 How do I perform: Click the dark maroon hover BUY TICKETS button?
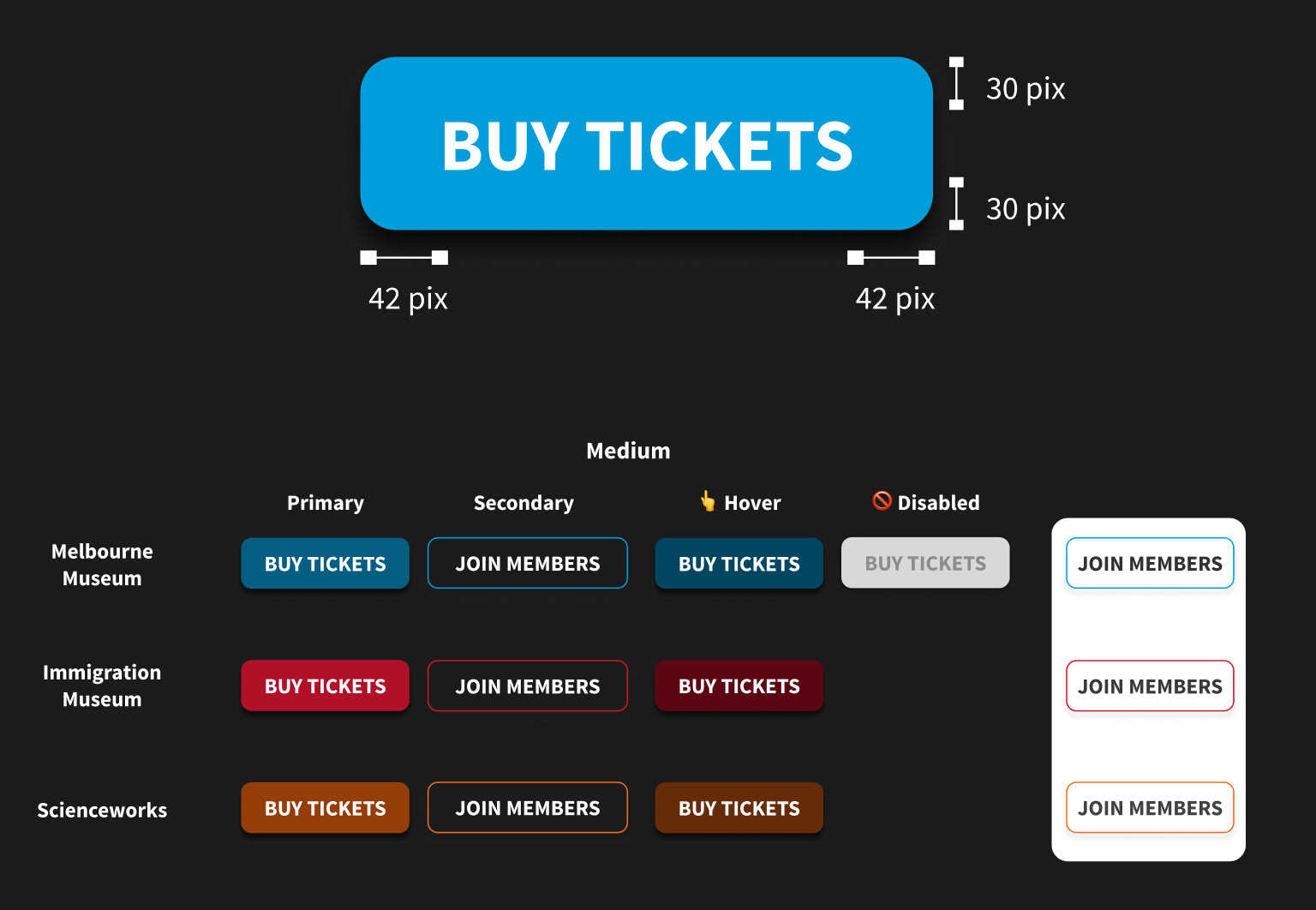click(x=739, y=685)
